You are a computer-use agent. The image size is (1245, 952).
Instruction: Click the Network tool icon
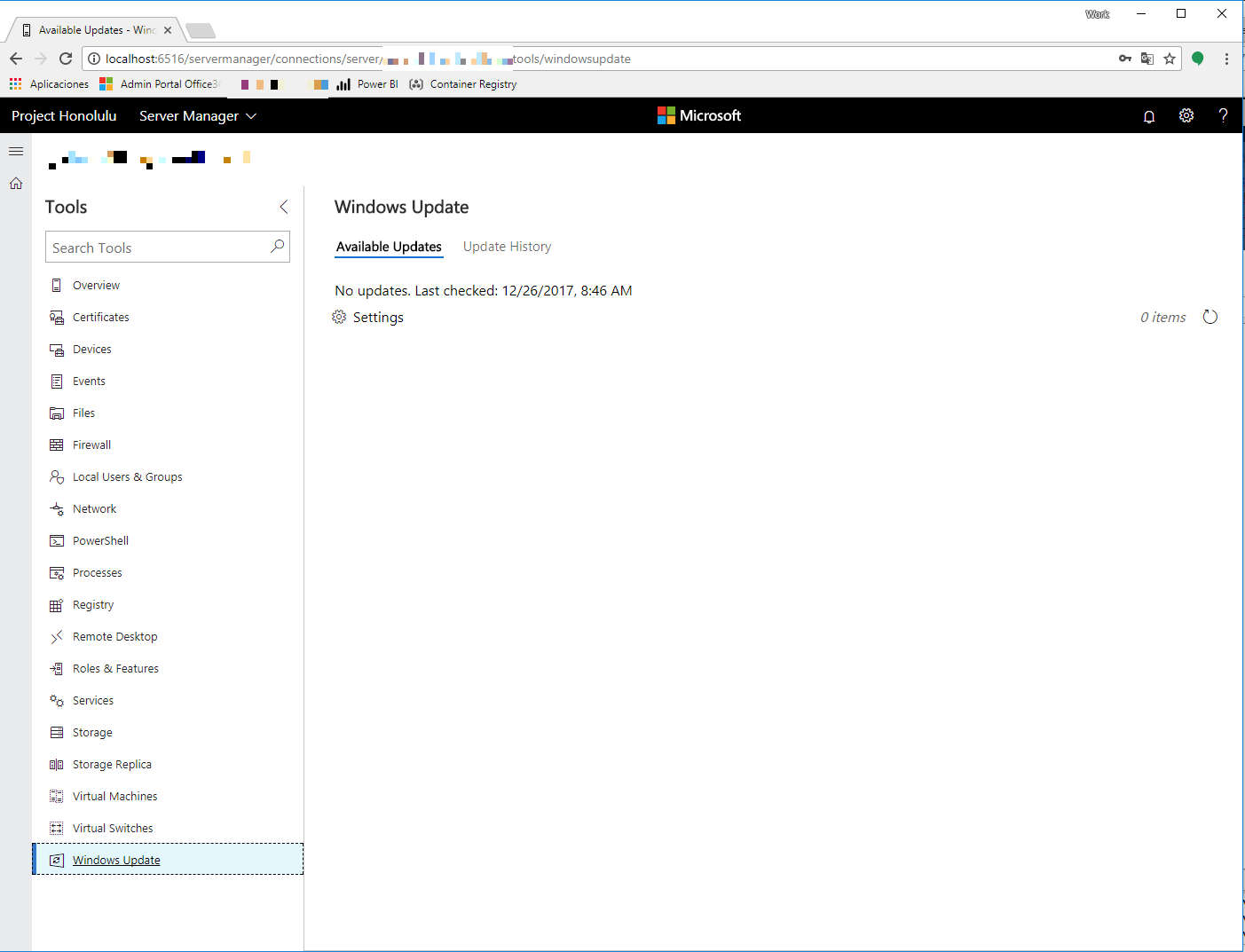[x=57, y=508]
